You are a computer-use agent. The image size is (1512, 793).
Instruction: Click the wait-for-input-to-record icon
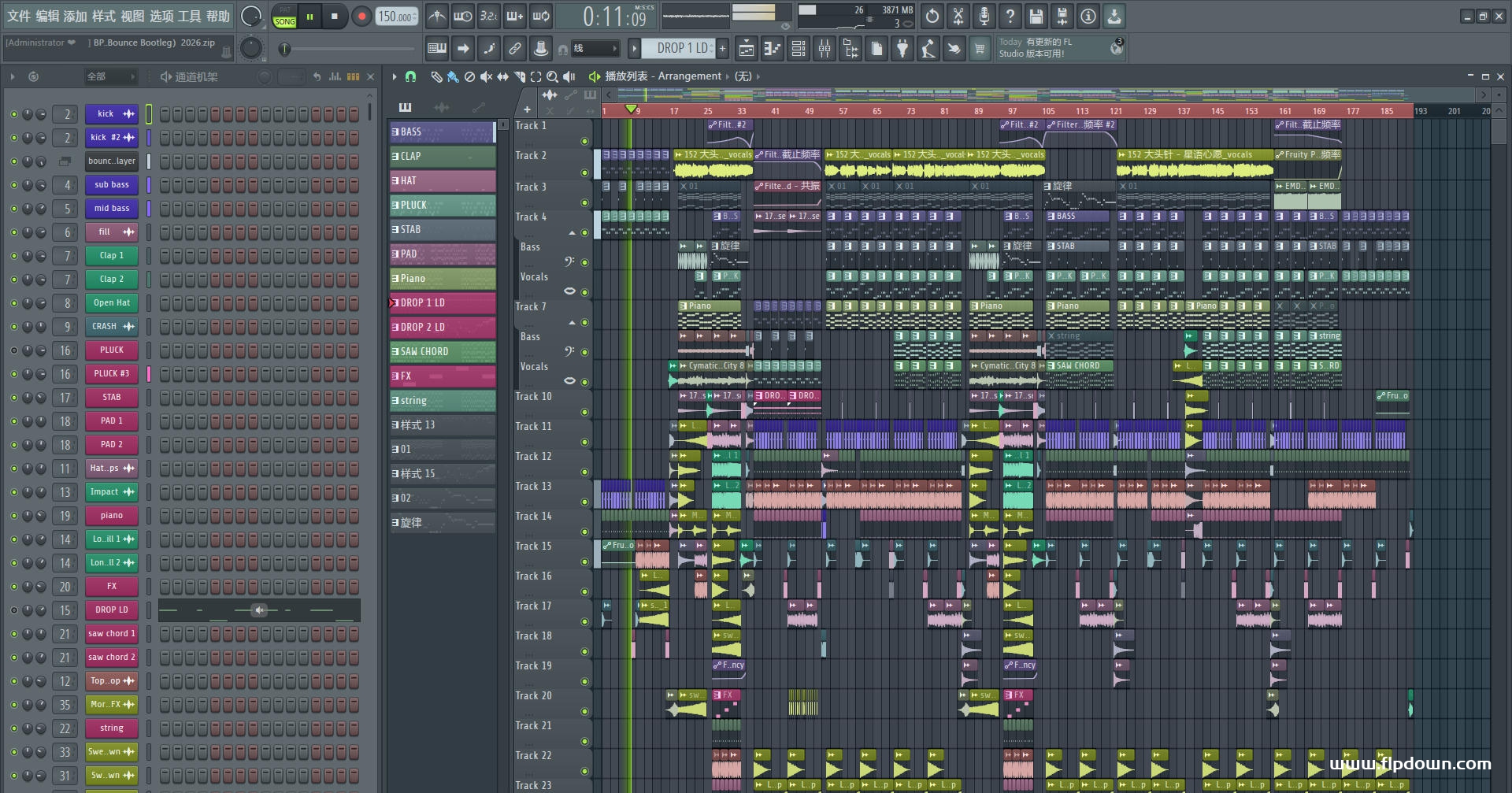(x=463, y=16)
